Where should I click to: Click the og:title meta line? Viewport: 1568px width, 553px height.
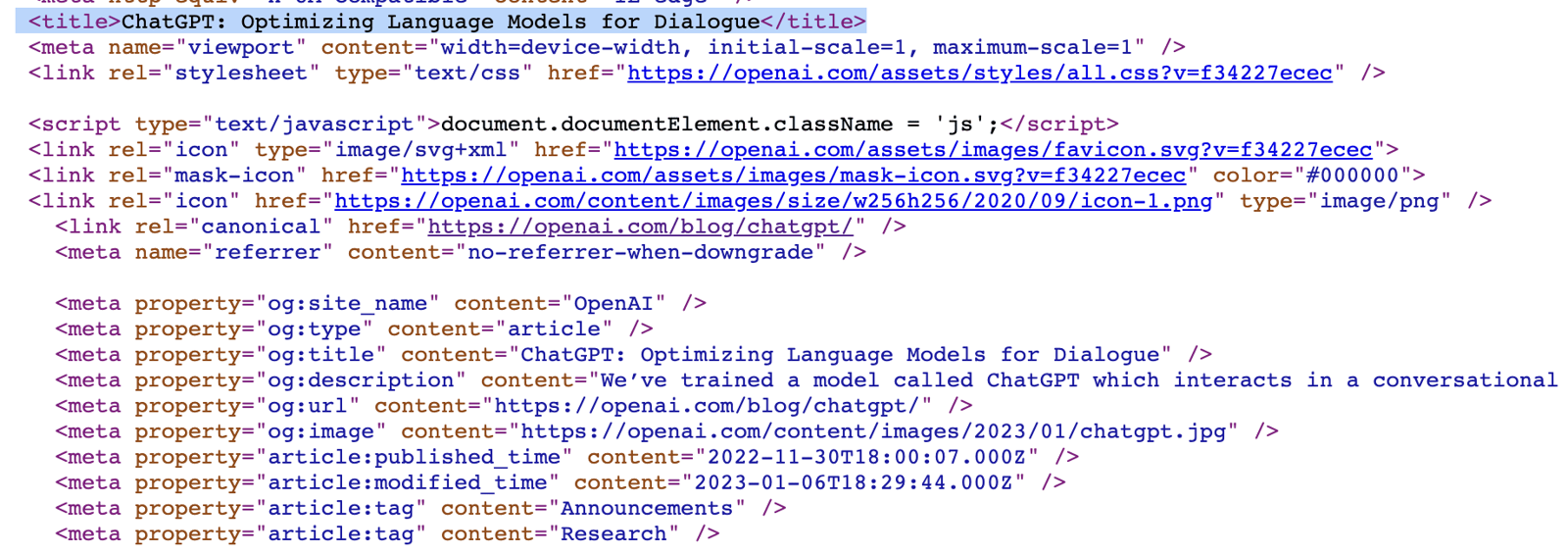[633, 354]
